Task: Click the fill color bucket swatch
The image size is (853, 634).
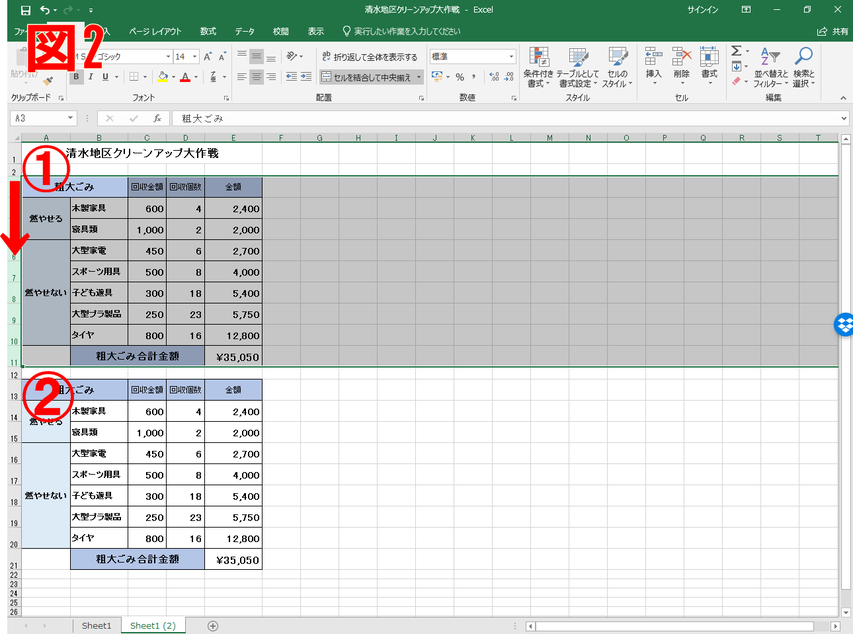Action: tap(162, 77)
